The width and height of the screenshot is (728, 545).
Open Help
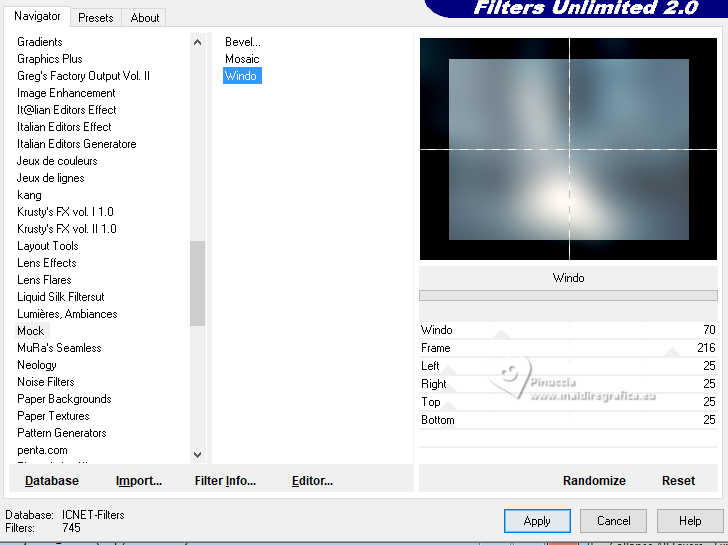[x=690, y=521]
